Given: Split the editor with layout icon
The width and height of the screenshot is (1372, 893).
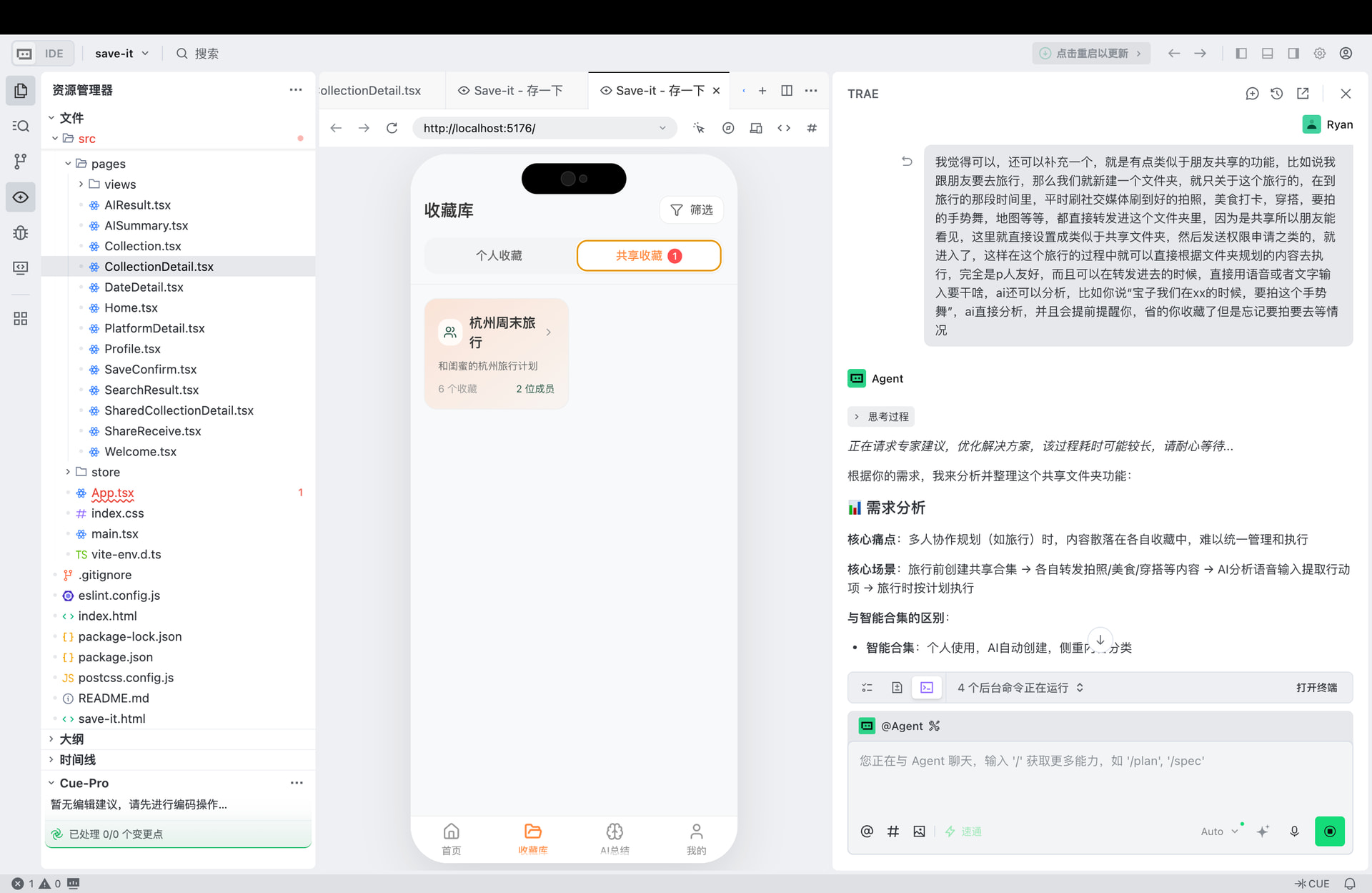Looking at the screenshot, I should (787, 91).
